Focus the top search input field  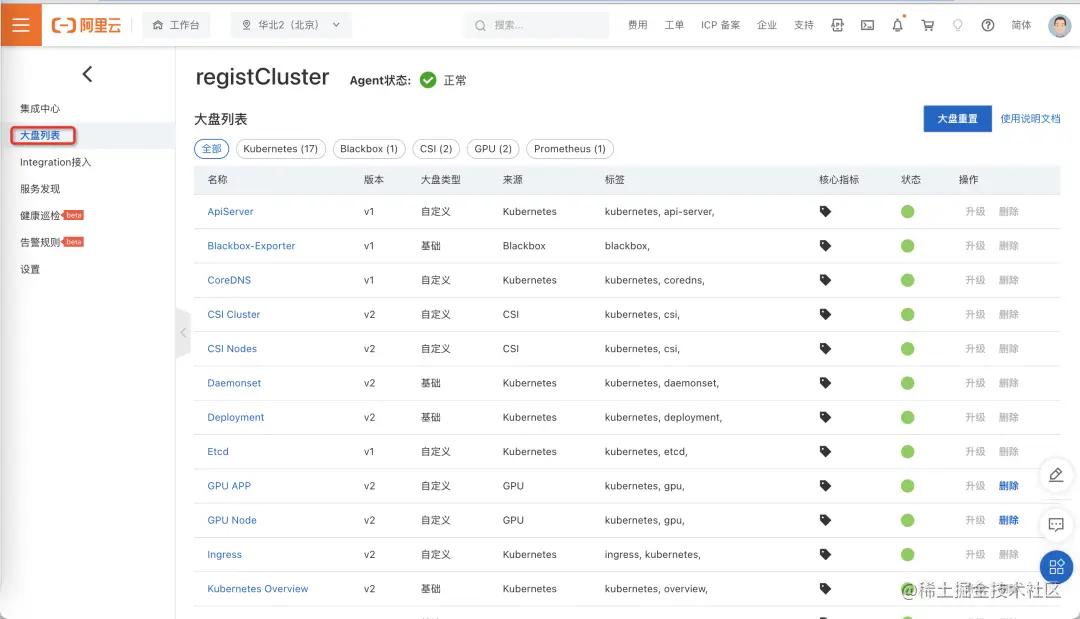point(537,25)
